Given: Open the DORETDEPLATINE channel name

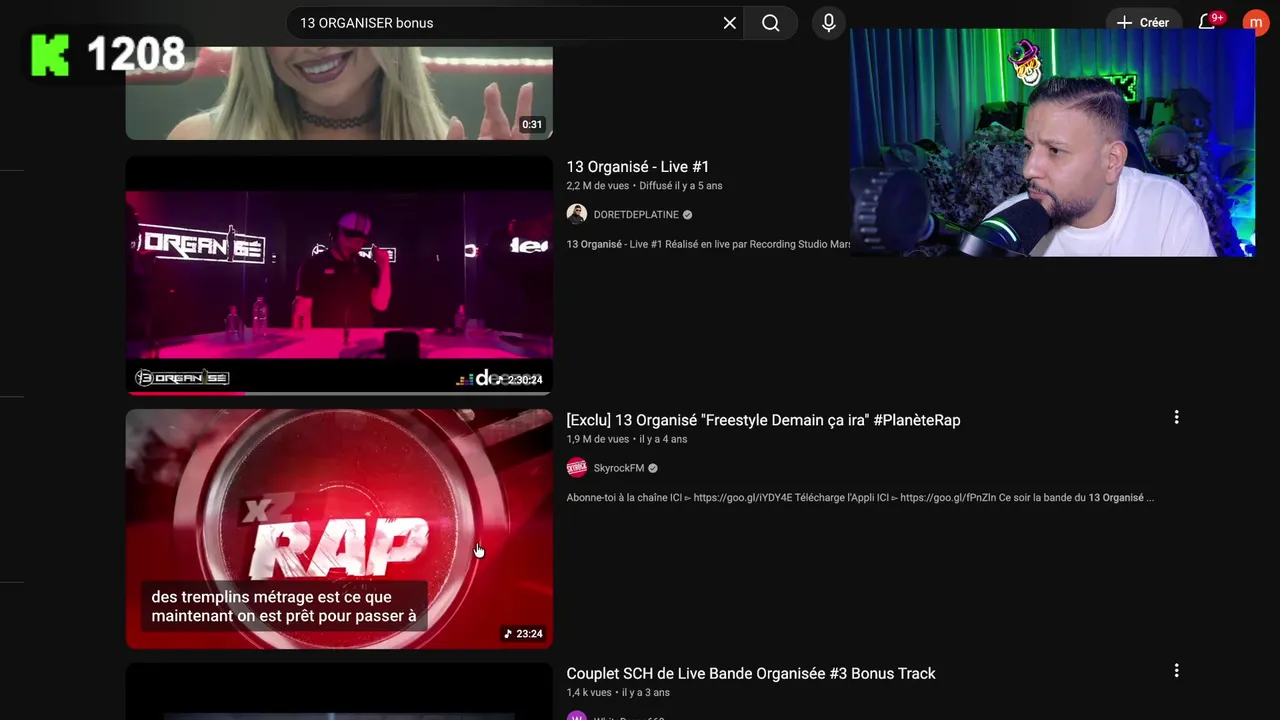Looking at the screenshot, I should click(636, 215).
